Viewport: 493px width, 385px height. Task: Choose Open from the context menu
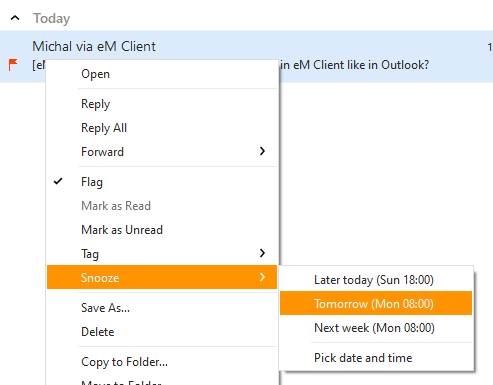point(162,74)
